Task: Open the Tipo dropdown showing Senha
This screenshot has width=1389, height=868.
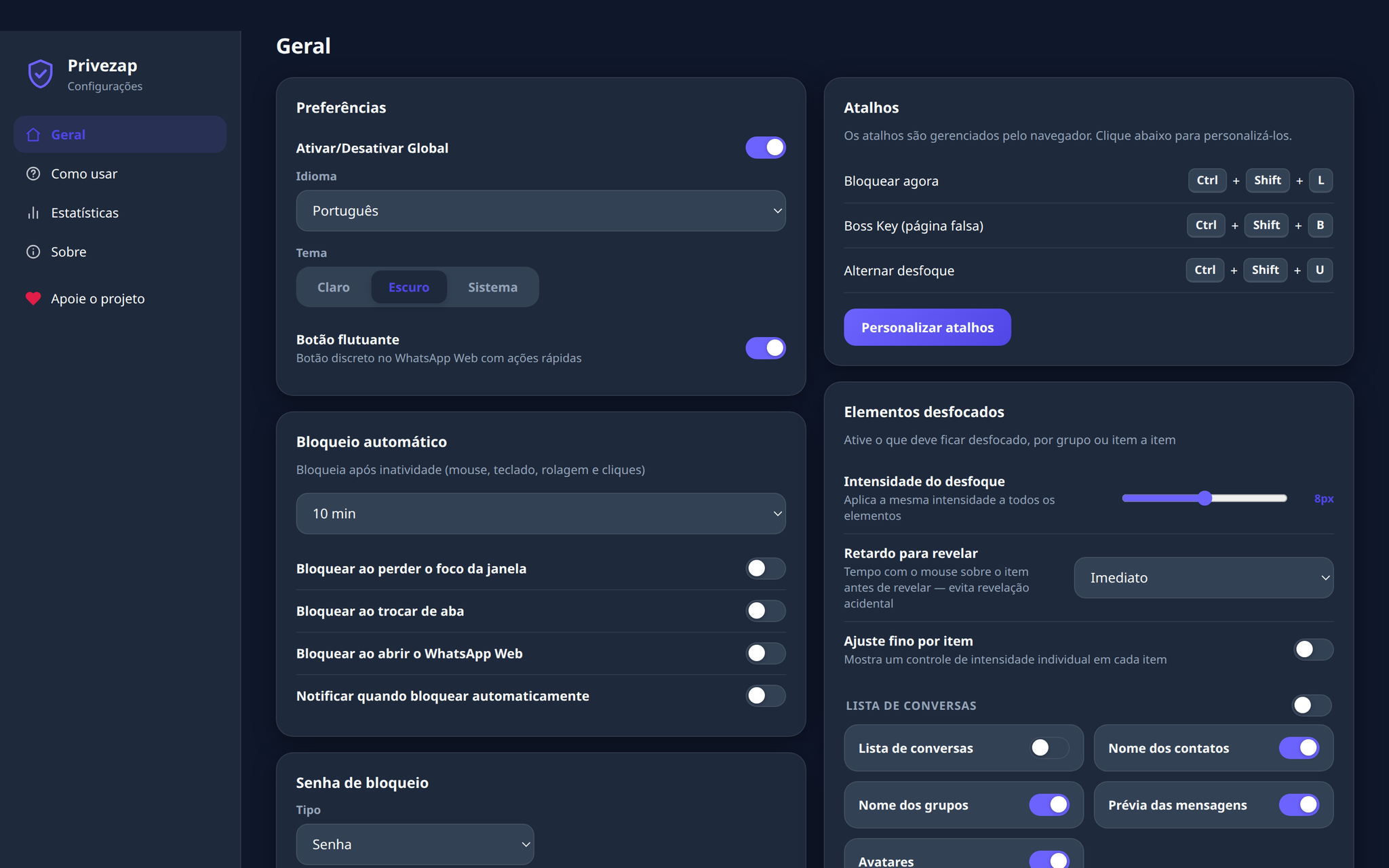Action: click(415, 844)
